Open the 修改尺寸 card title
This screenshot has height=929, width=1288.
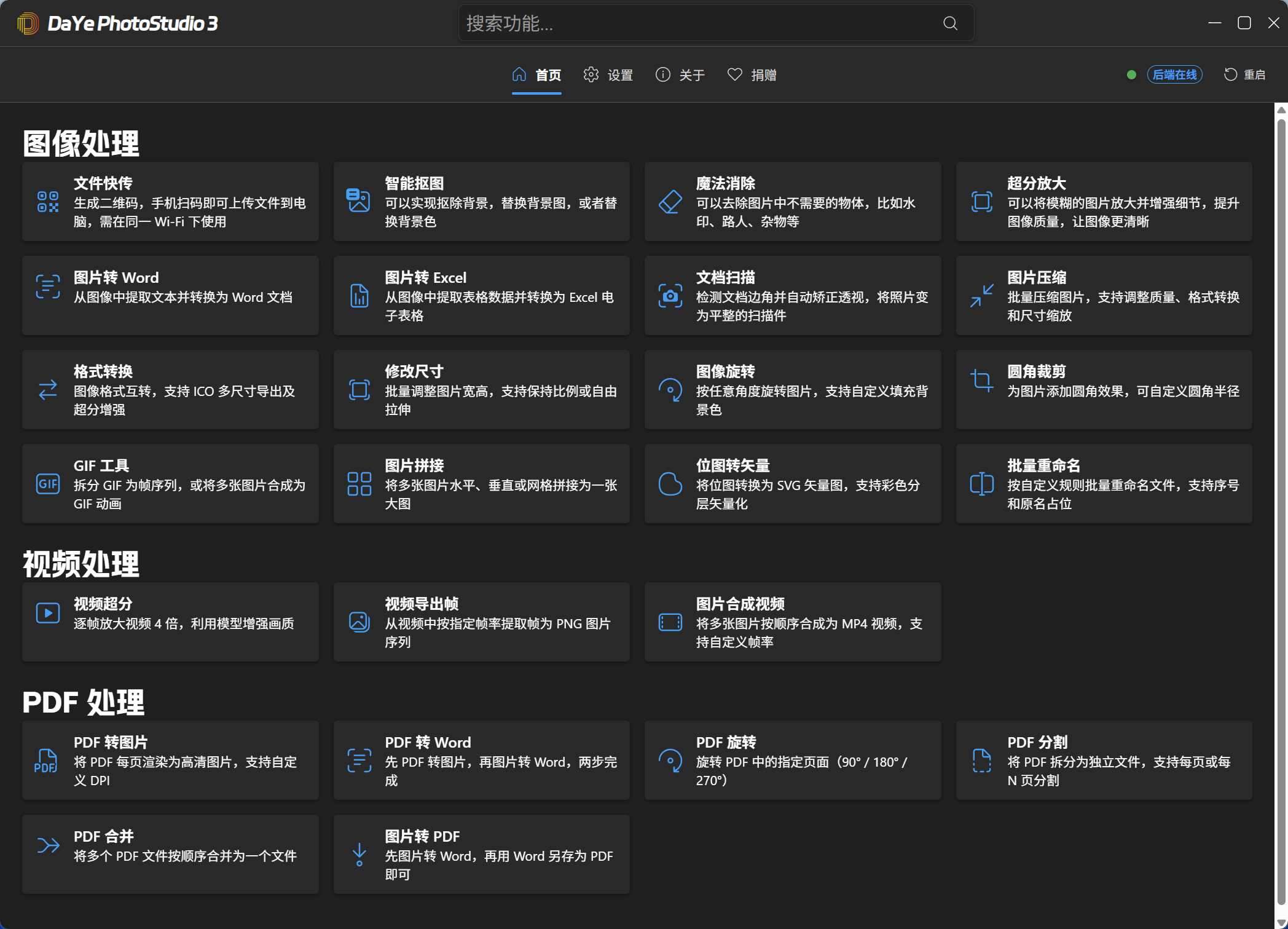(414, 371)
